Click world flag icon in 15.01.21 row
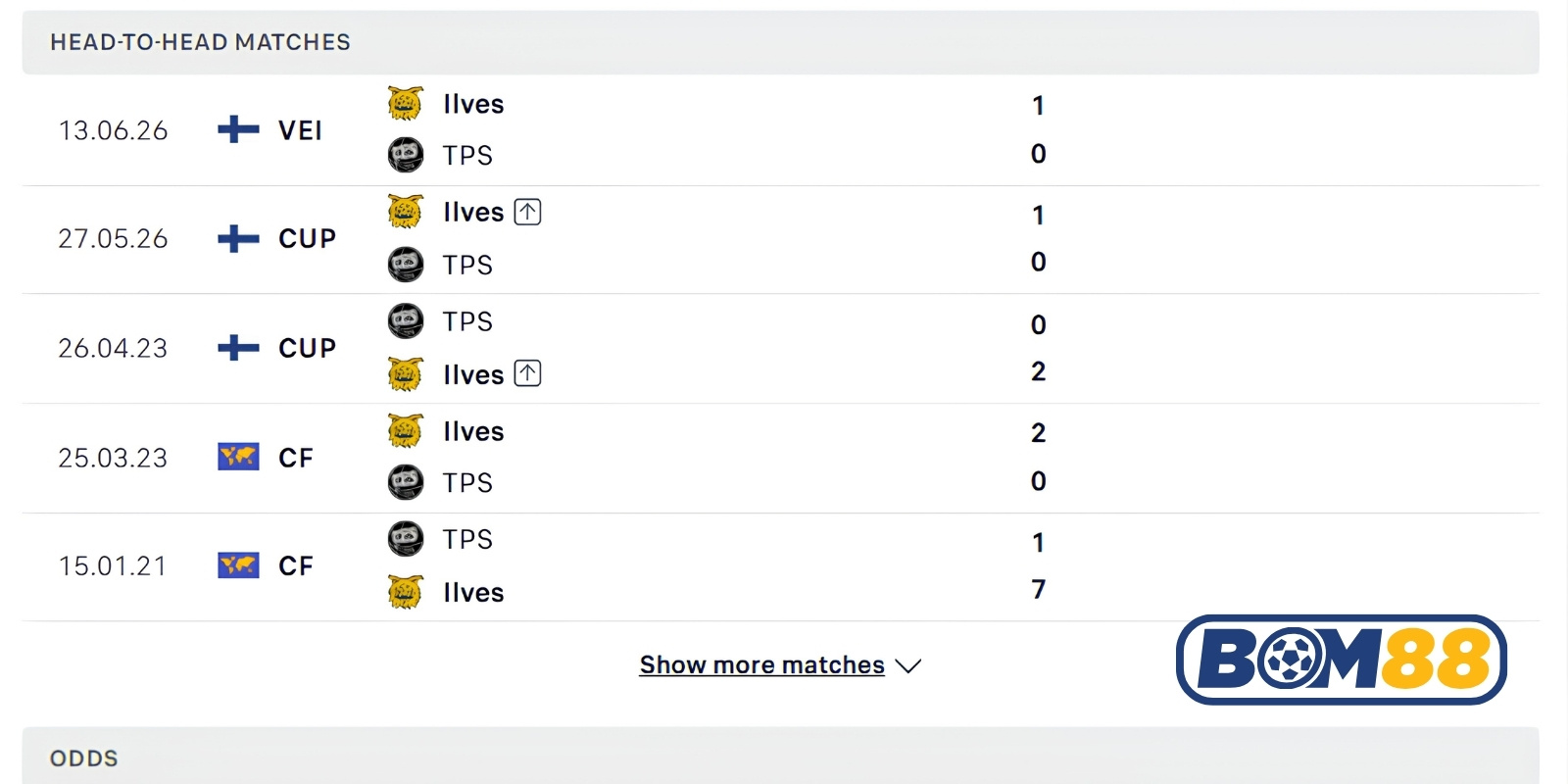 [238, 564]
